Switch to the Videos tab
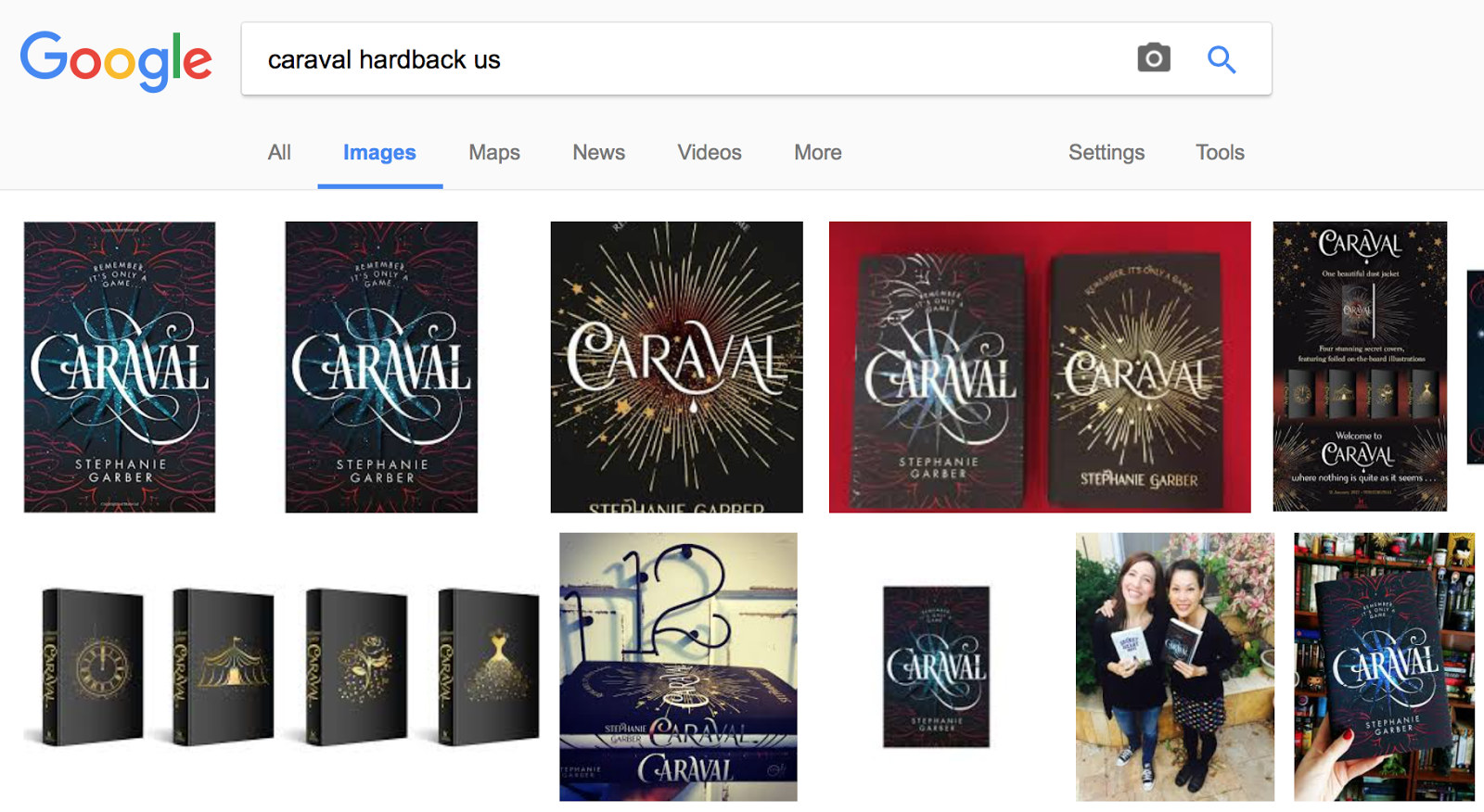This screenshot has height=812, width=1484. tap(710, 152)
